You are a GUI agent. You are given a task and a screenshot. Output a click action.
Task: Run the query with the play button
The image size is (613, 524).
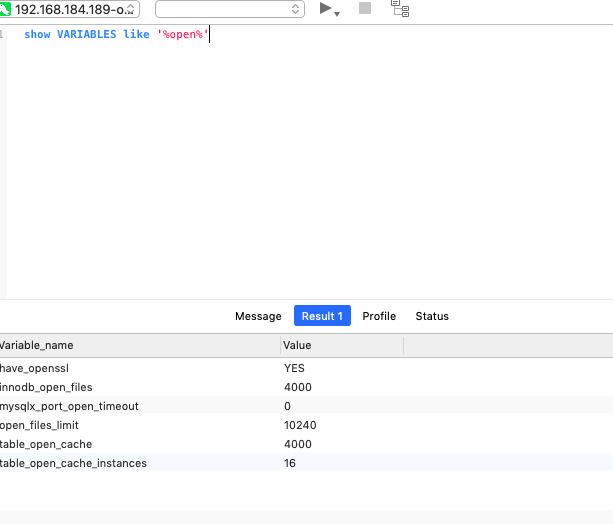pyautogui.click(x=325, y=8)
